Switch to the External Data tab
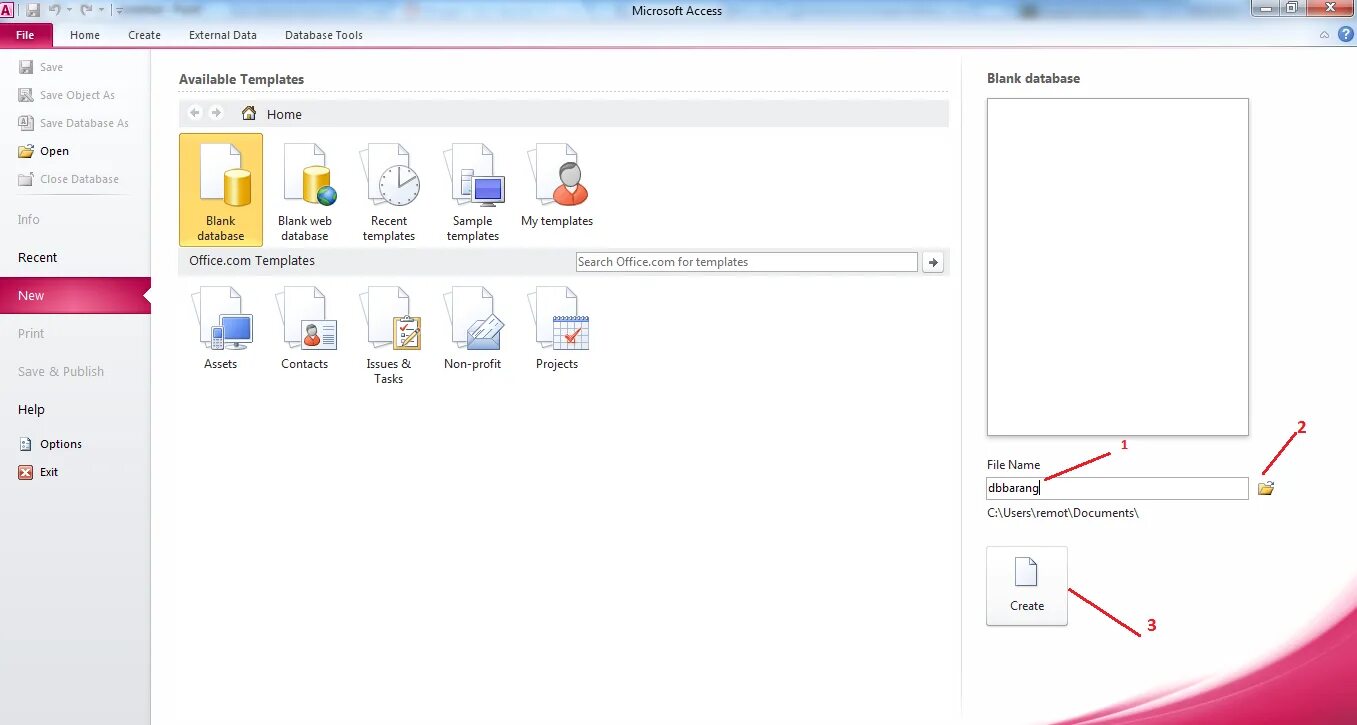The width and height of the screenshot is (1357, 725). coord(223,35)
